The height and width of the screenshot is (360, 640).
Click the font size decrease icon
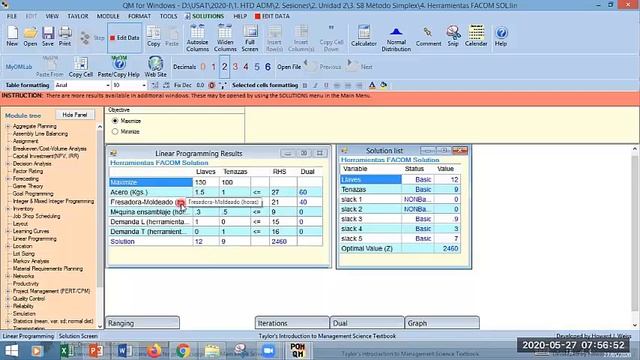point(166,85)
